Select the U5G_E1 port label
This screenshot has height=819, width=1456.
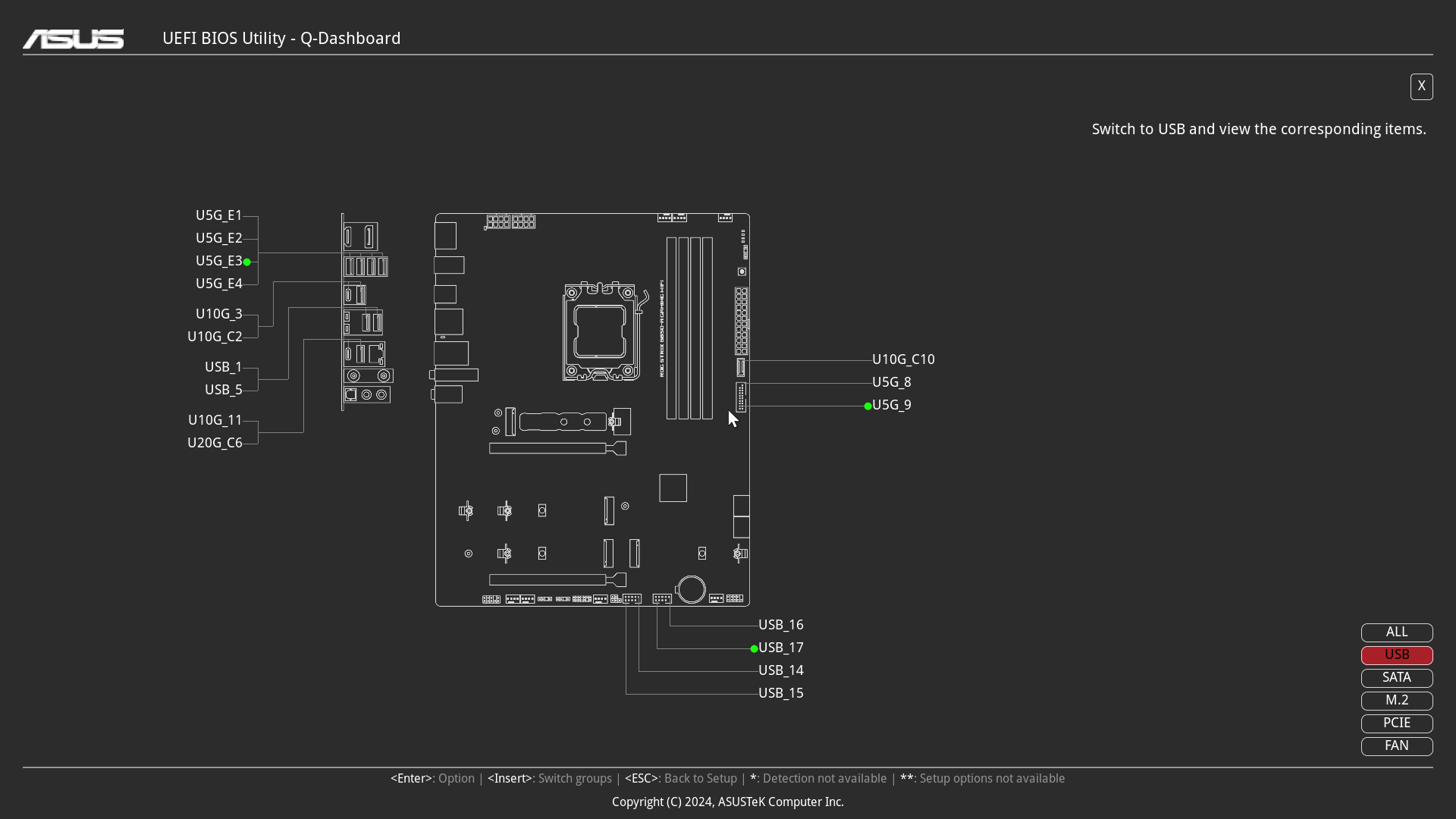(x=219, y=215)
